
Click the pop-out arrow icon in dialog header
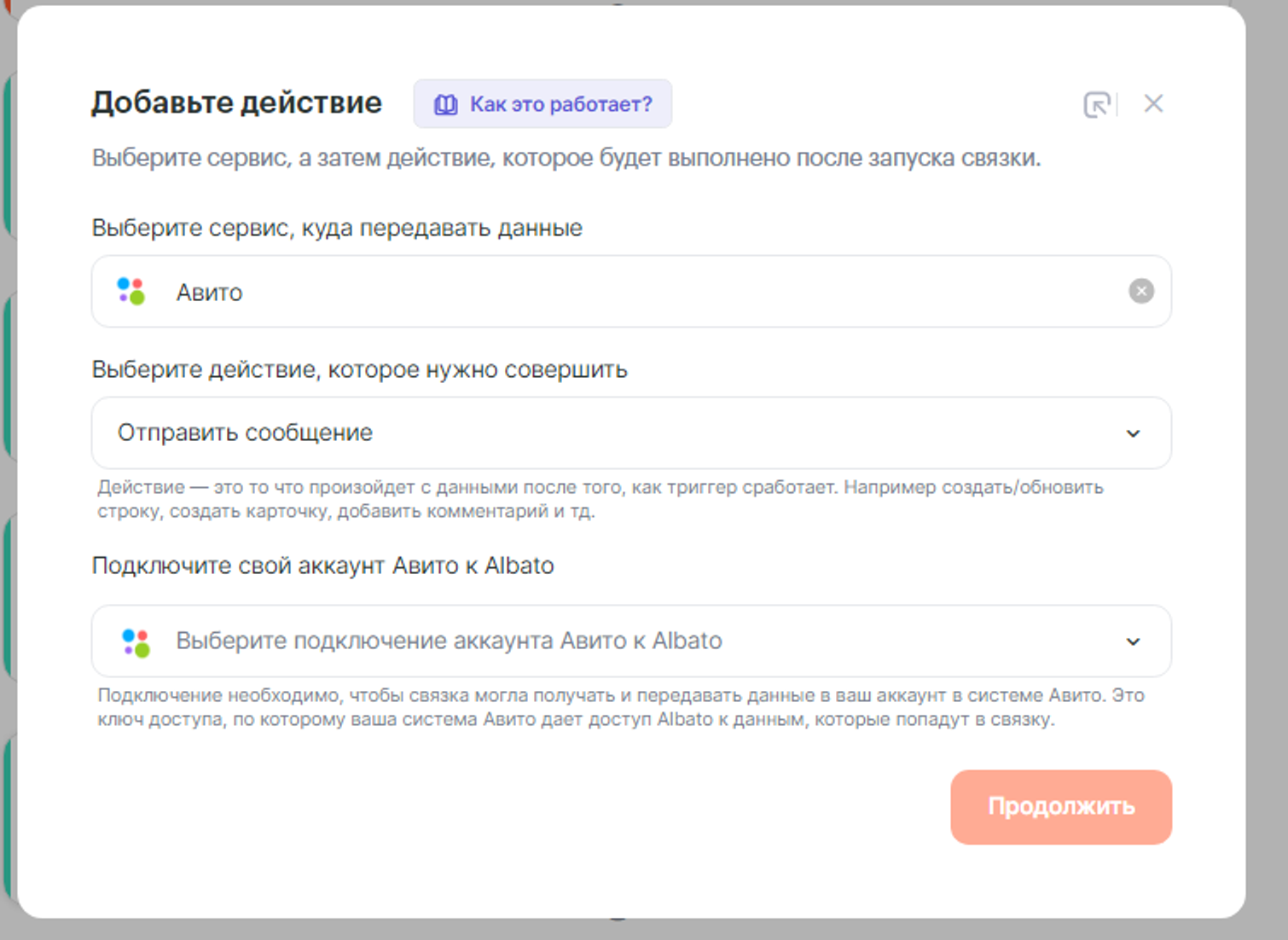click(x=1096, y=105)
